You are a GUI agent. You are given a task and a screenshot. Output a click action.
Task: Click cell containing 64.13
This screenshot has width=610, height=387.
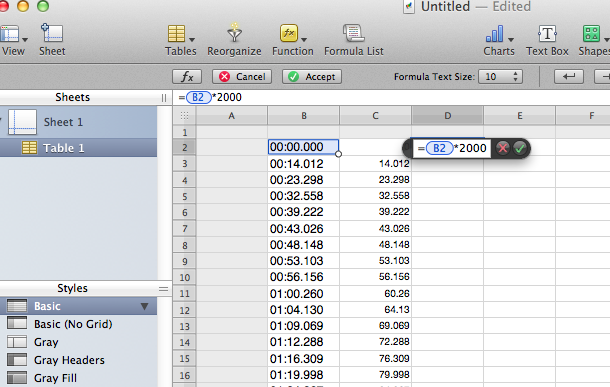(375, 310)
